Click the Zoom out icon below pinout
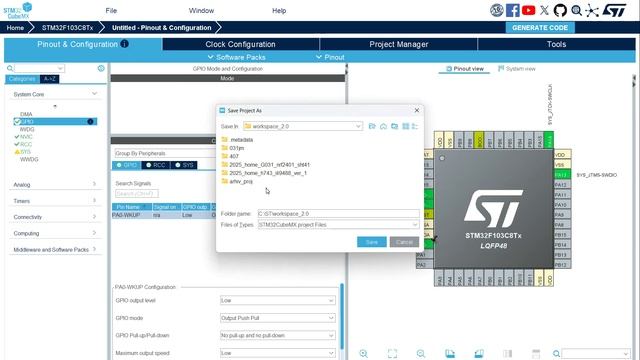Viewport: 640px width, 360px height. pyautogui.click(x=421, y=353)
